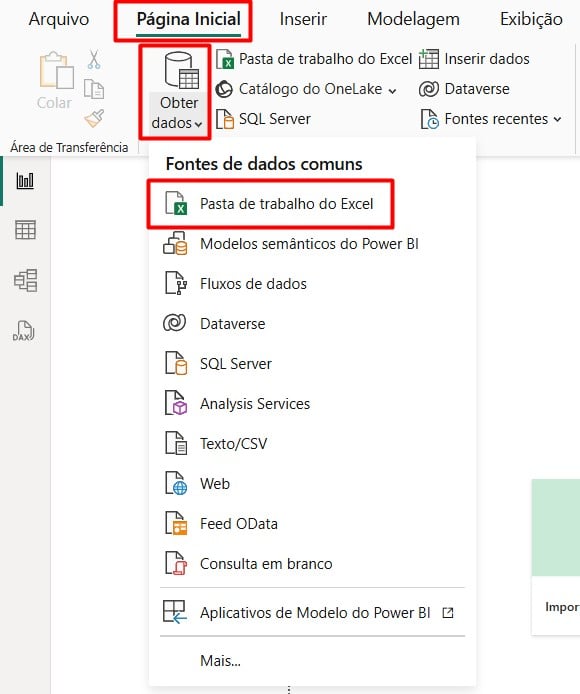Click the Web globe icon
The image size is (580, 694).
tap(175, 483)
